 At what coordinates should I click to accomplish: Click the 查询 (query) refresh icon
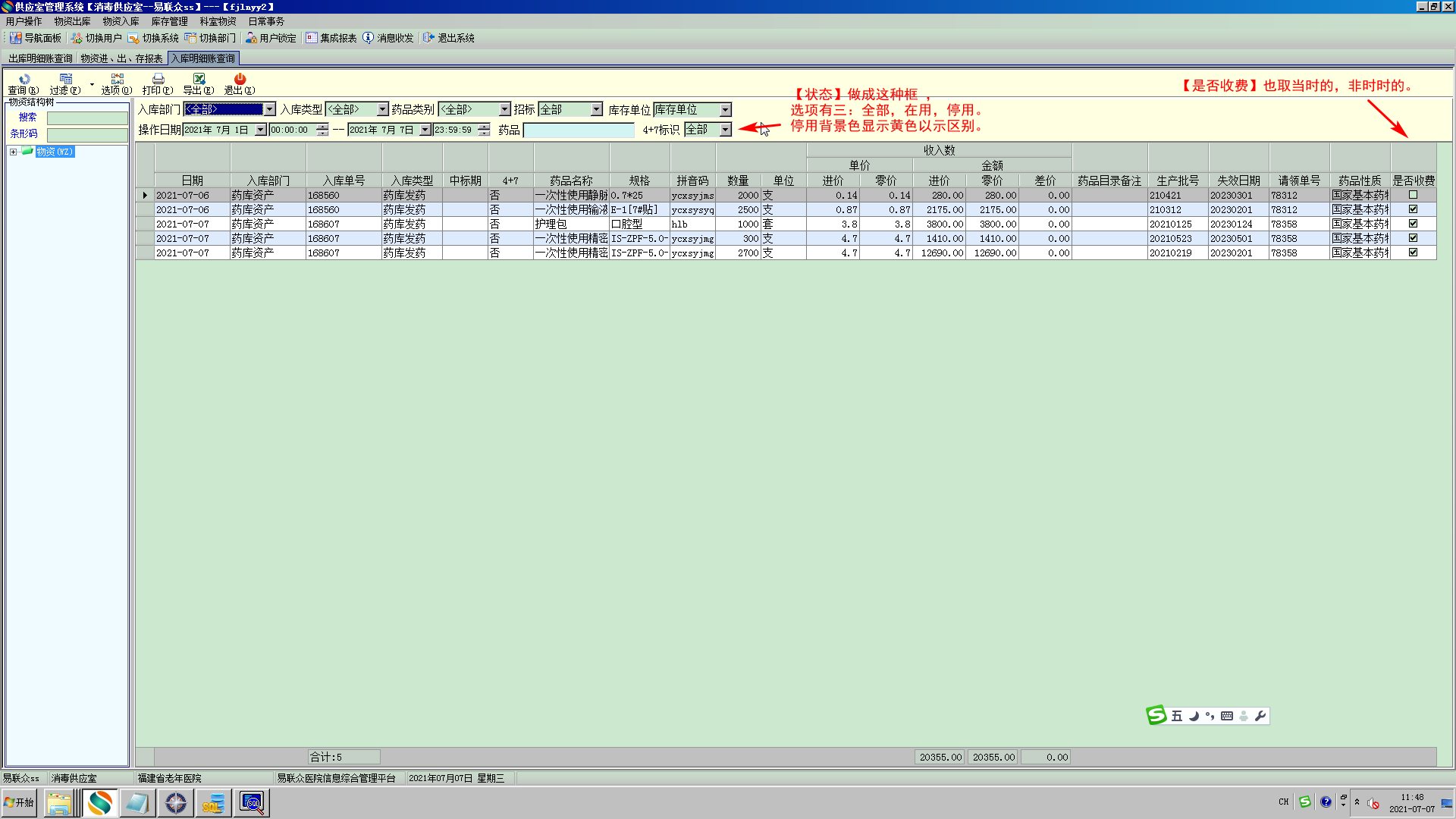coord(24,79)
